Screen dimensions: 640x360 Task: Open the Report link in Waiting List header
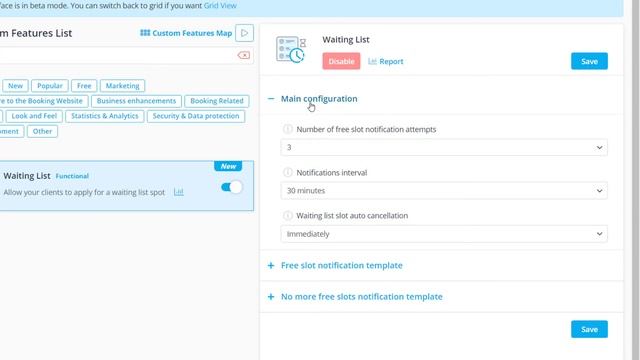pos(386,61)
